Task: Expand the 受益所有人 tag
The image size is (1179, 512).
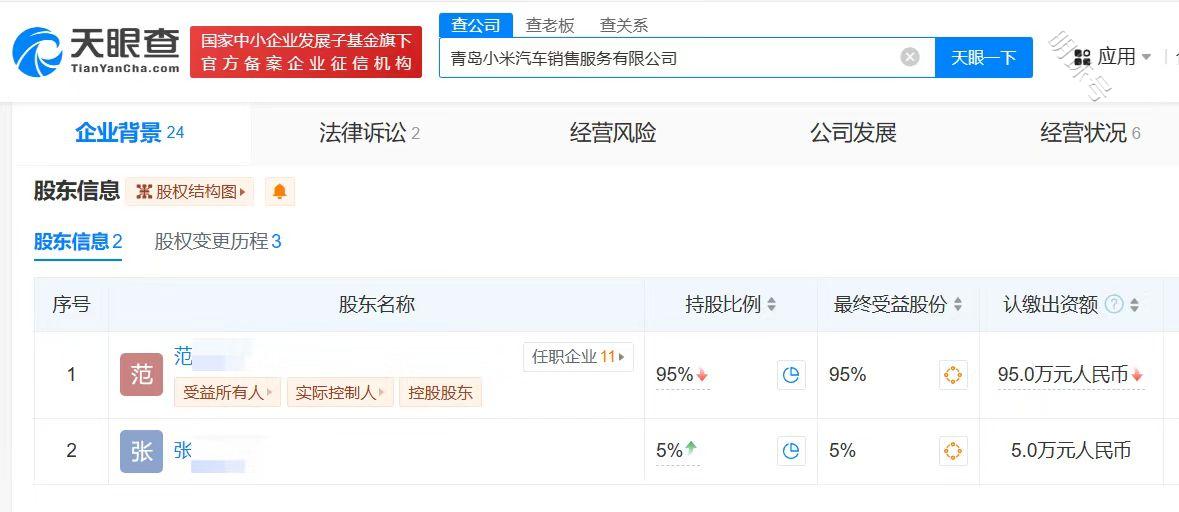Action: [227, 392]
